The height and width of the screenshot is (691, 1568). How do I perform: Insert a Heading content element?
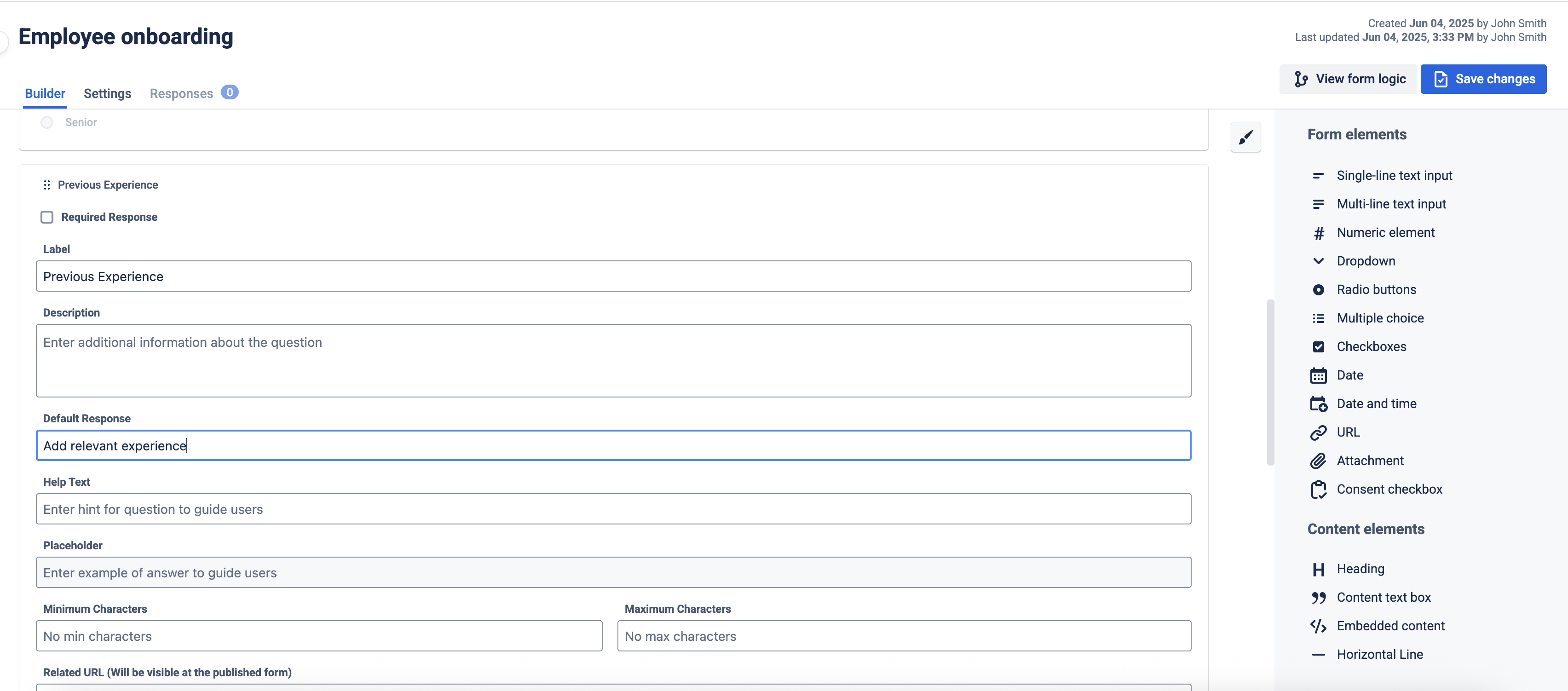[1360, 568]
